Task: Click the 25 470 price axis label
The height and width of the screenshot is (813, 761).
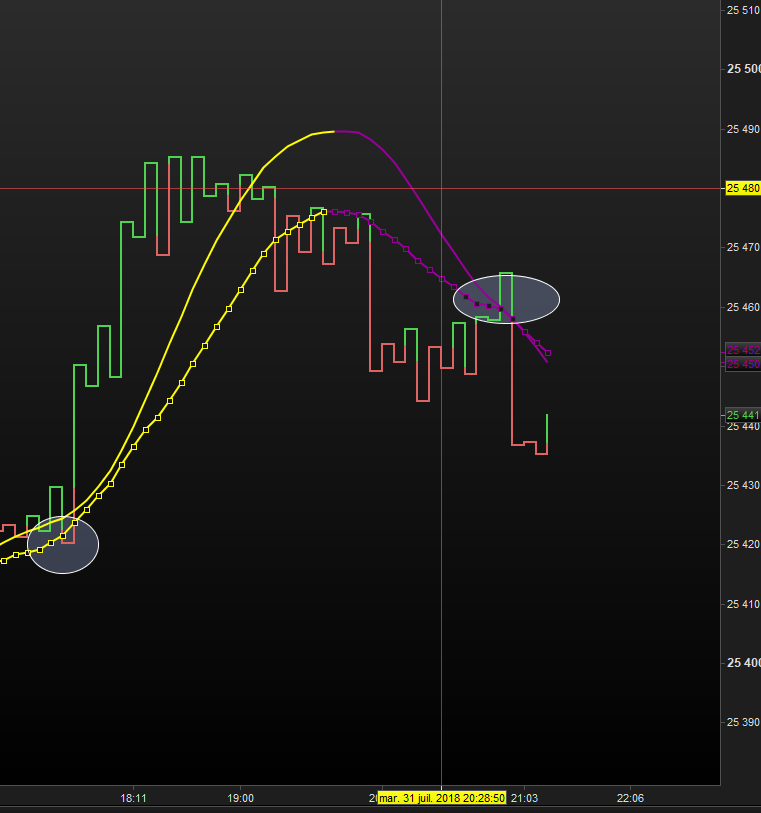Action: click(x=743, y=247)
